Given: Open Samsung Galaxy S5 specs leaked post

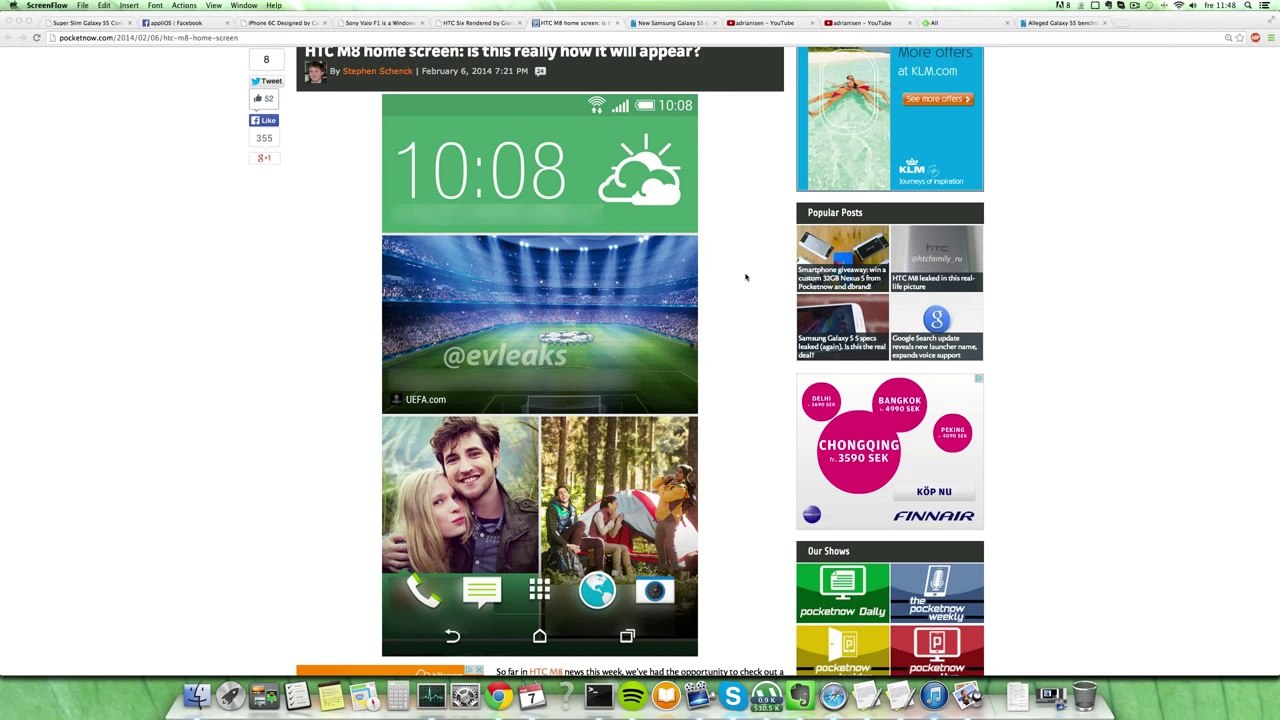Looking at the screenshot, I should (842, 327).
